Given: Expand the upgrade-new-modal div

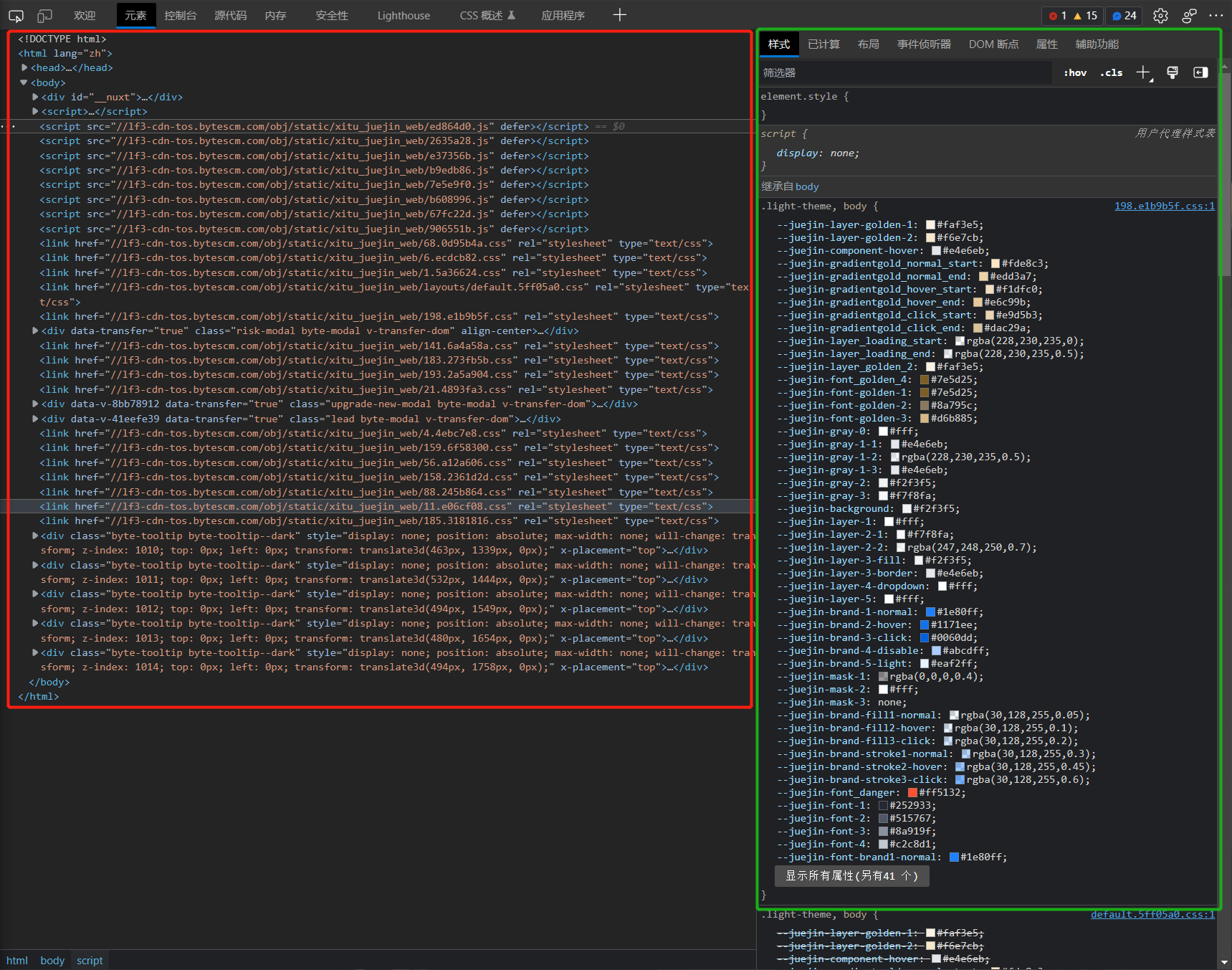Looking at the screenshot, I should tap(35, 404).
